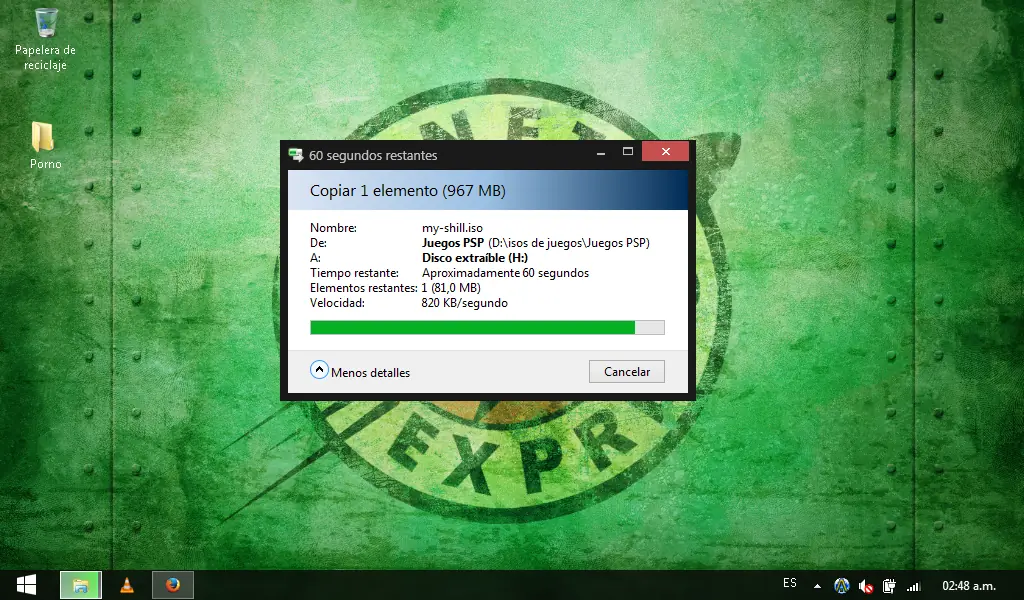The width and height of the screenshot is (1024, 600).
Task: Open the clock showing 02:48 a.m.
Action: (968, 586)
